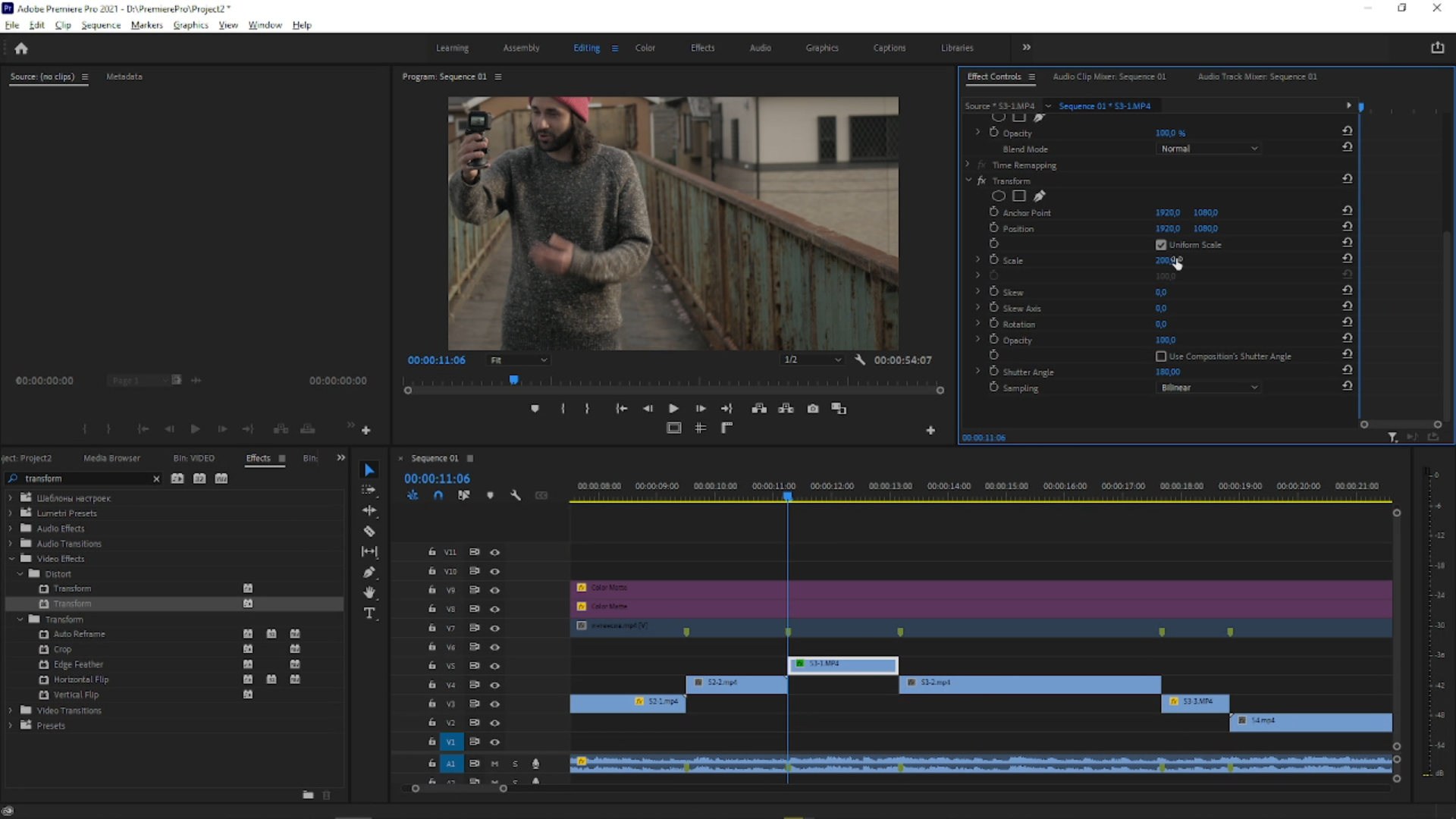1456x819 pixels.
Task: Open the Graphics menu
Action: (x=190, y=25)
